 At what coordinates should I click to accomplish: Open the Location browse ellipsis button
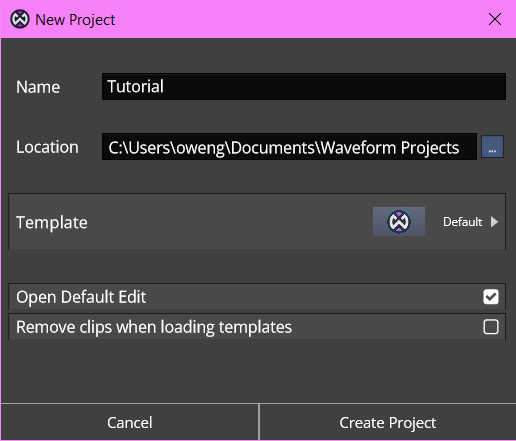pos(492,147)
